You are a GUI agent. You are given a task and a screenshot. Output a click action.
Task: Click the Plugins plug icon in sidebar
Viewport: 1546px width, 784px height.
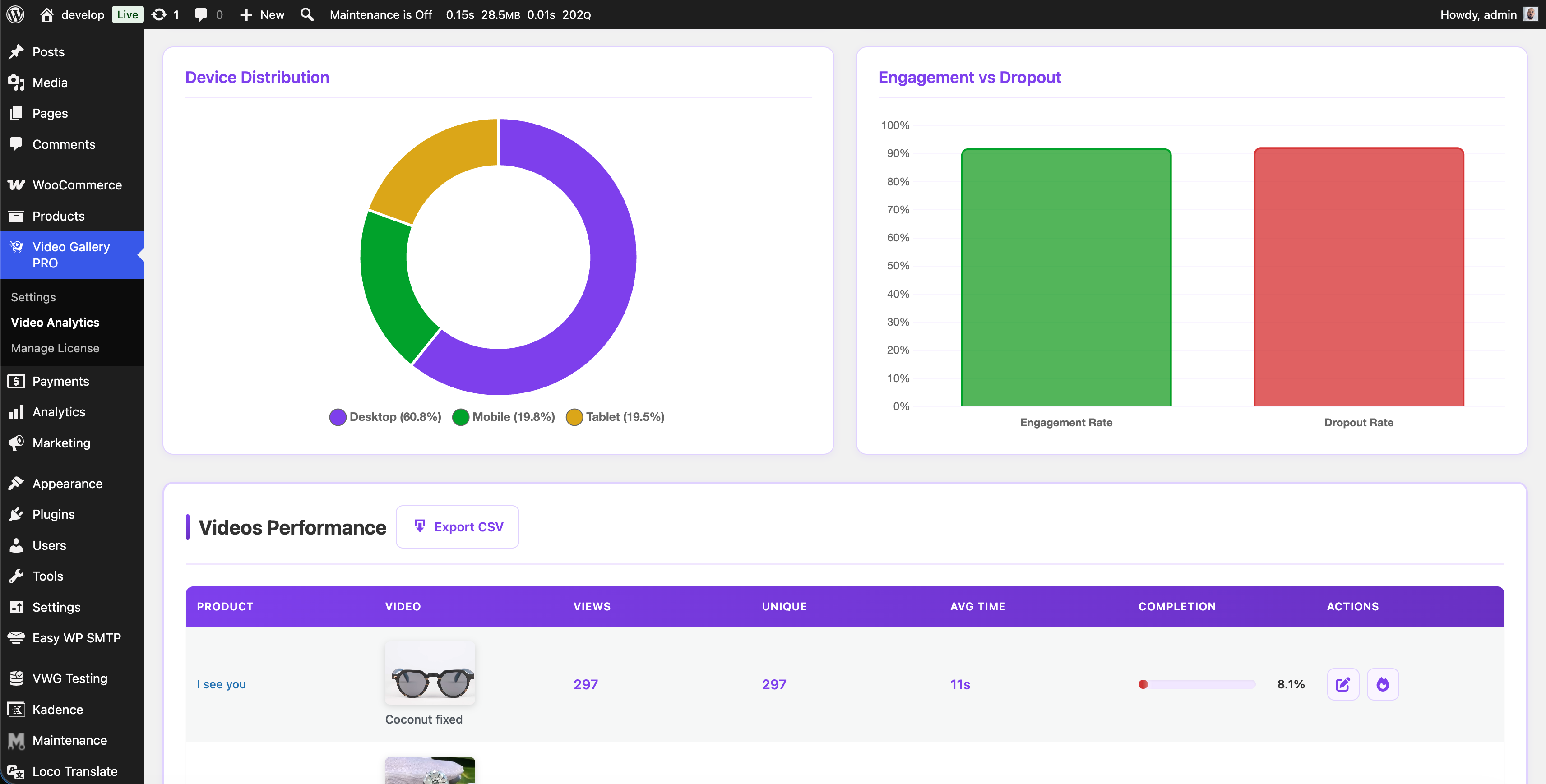(16, 514)
